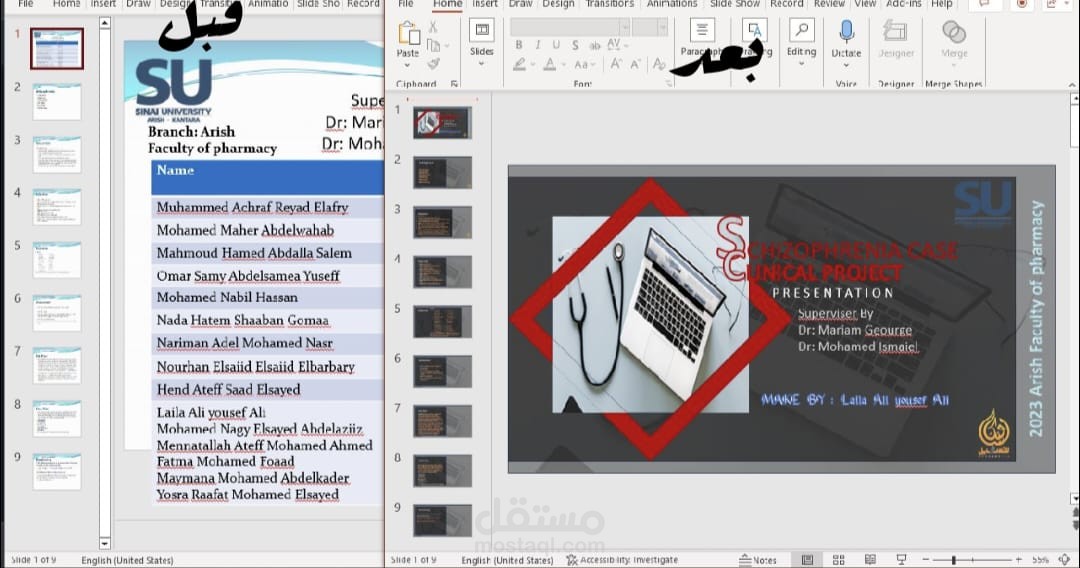
Task: Switch to Insert tab in right window
Action: tap(485, 4)
